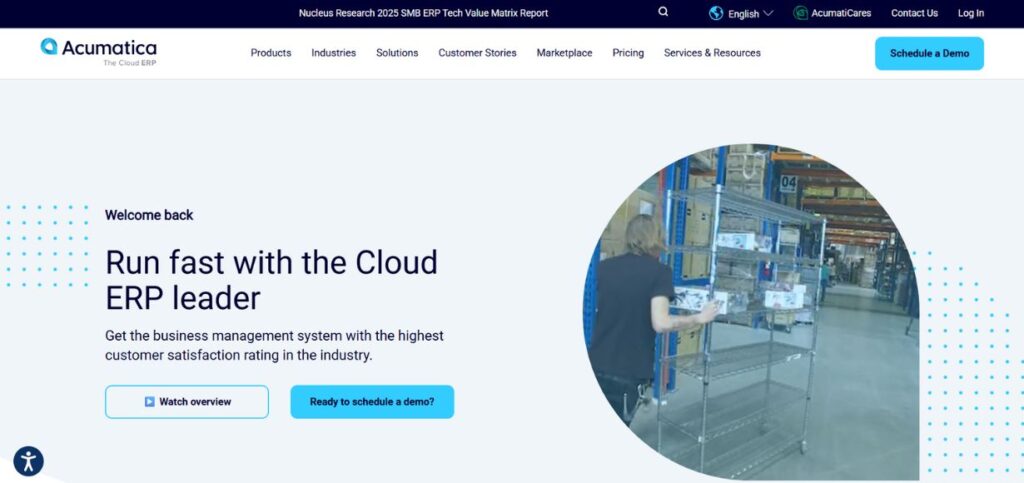
Task: Click the Run fast with the Cloud ERP leader heading
Action: 272,280
